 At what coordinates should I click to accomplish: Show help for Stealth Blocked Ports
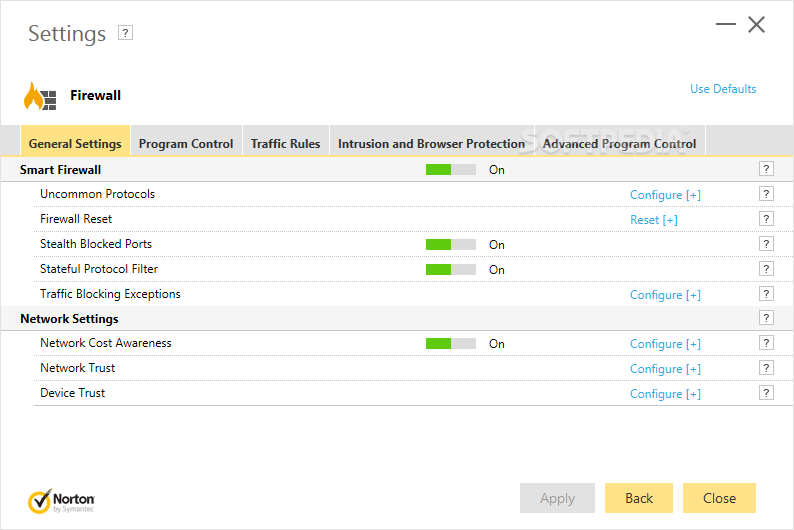point(766,244)
